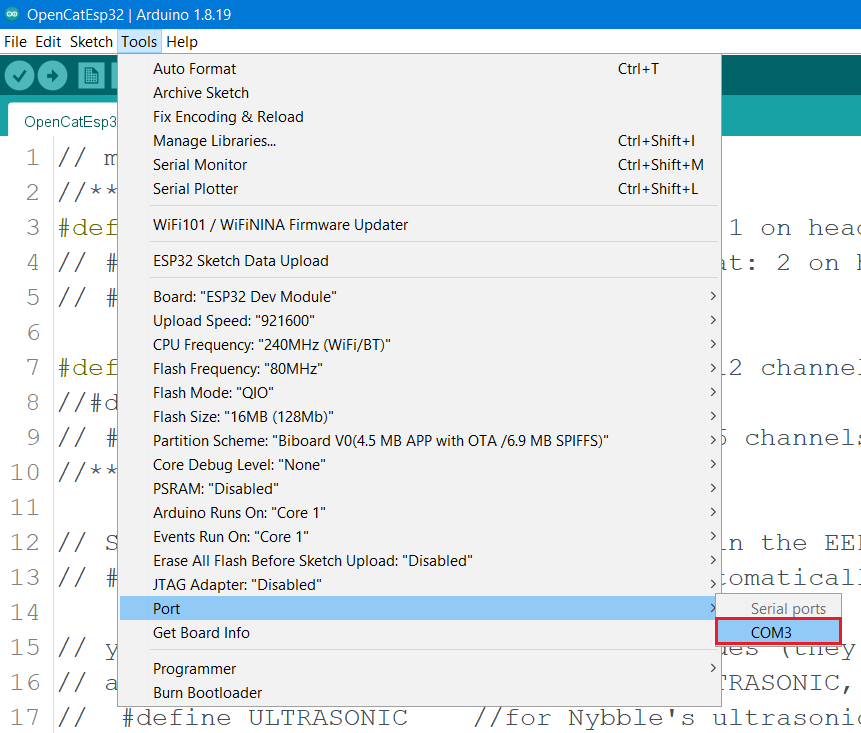Click the Arduino logo in title bar
This screenshot has height=733, width=861.
pos(12,13)
